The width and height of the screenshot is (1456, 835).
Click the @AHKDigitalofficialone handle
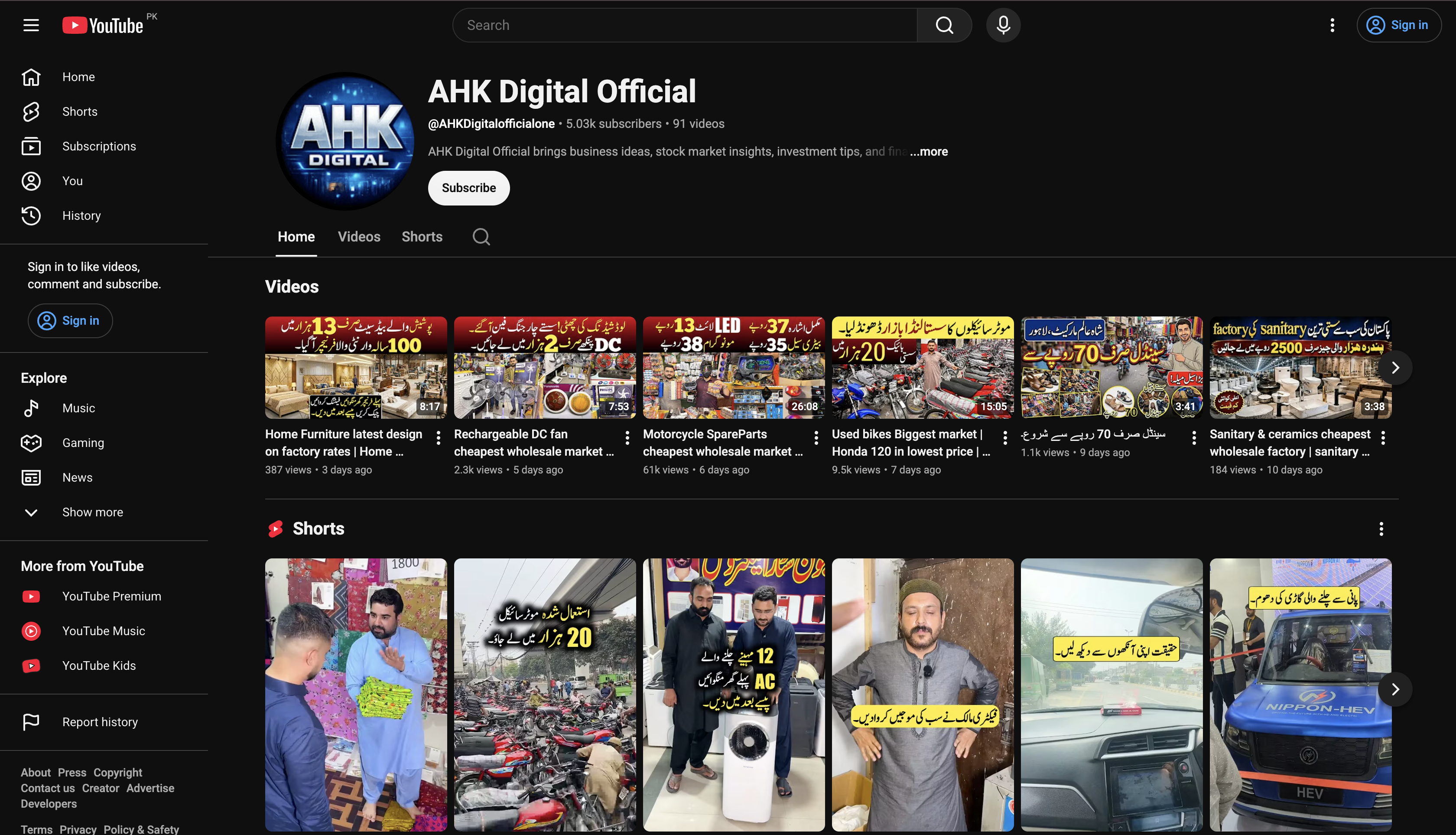click(491, 124)
